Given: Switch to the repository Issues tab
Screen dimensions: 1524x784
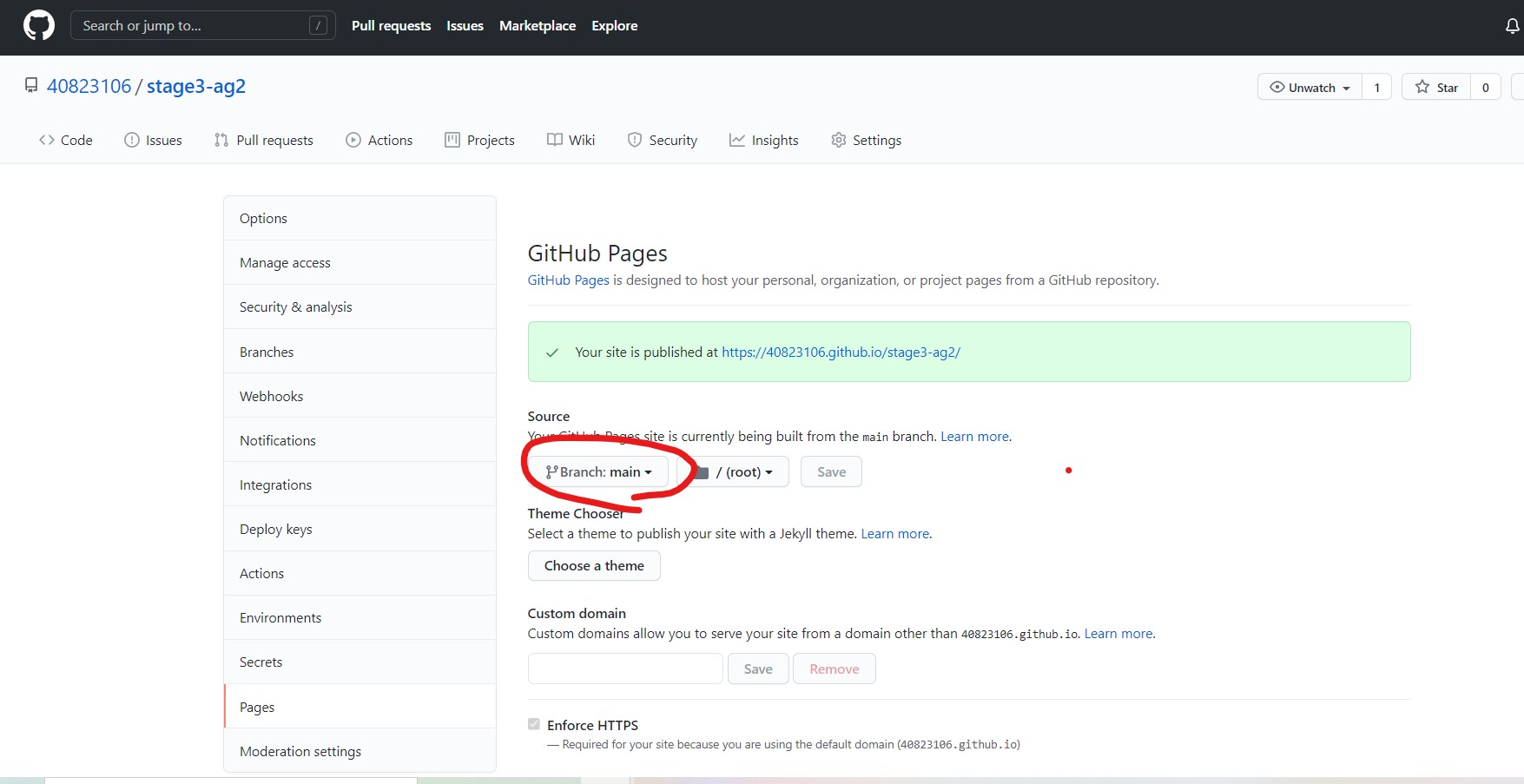Looking at the screenshot, I should point(153,140).
